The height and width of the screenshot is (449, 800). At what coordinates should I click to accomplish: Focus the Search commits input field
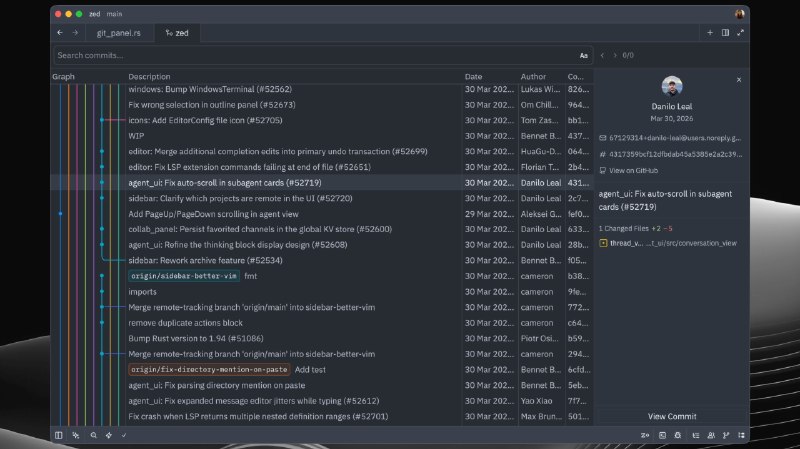pos(315,55)
